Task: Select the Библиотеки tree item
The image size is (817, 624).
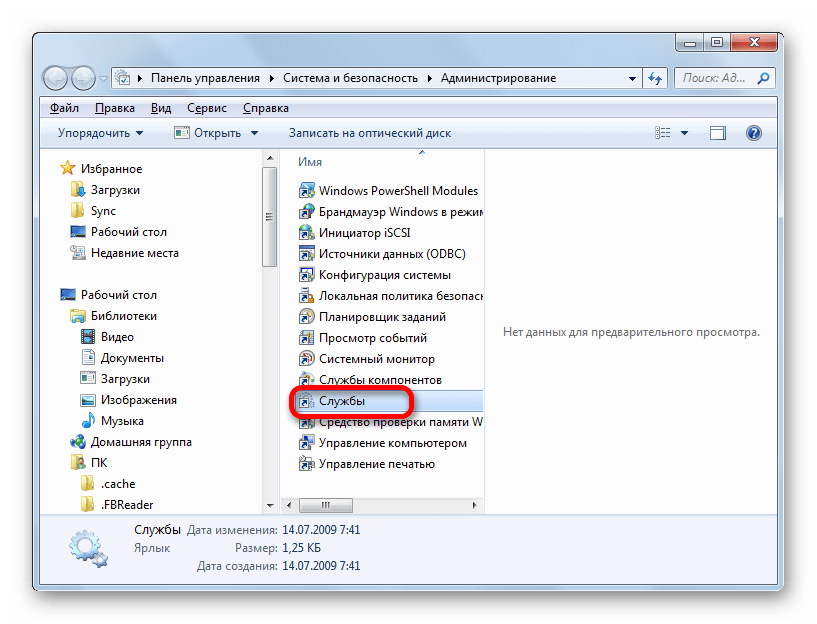Action: tap(114, 316)
